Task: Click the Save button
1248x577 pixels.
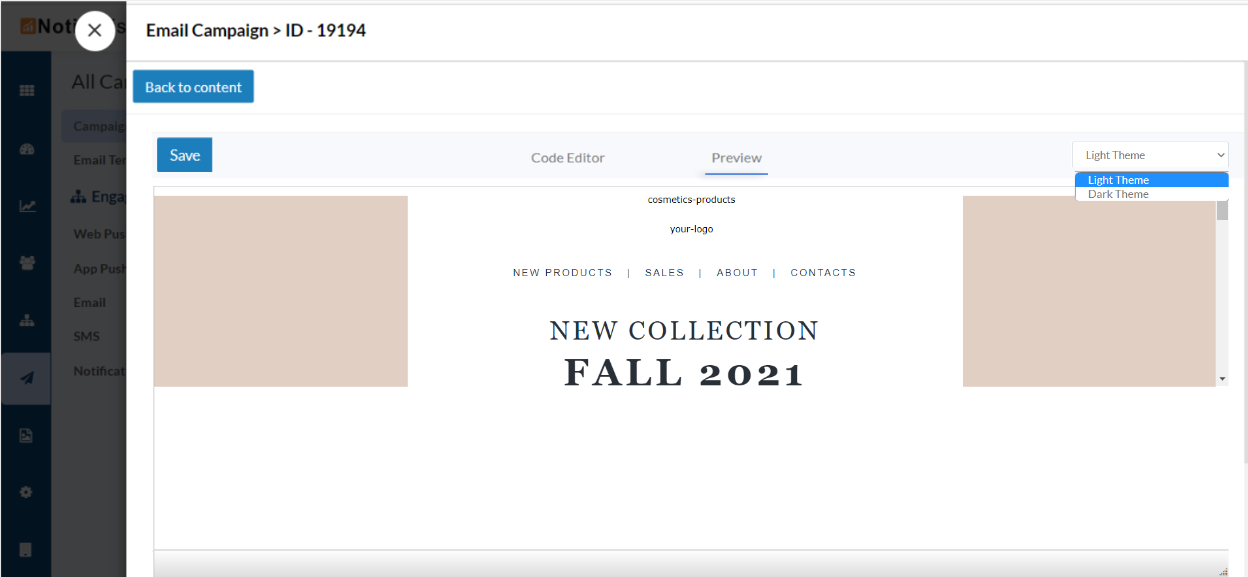Action: click(185, 155)
